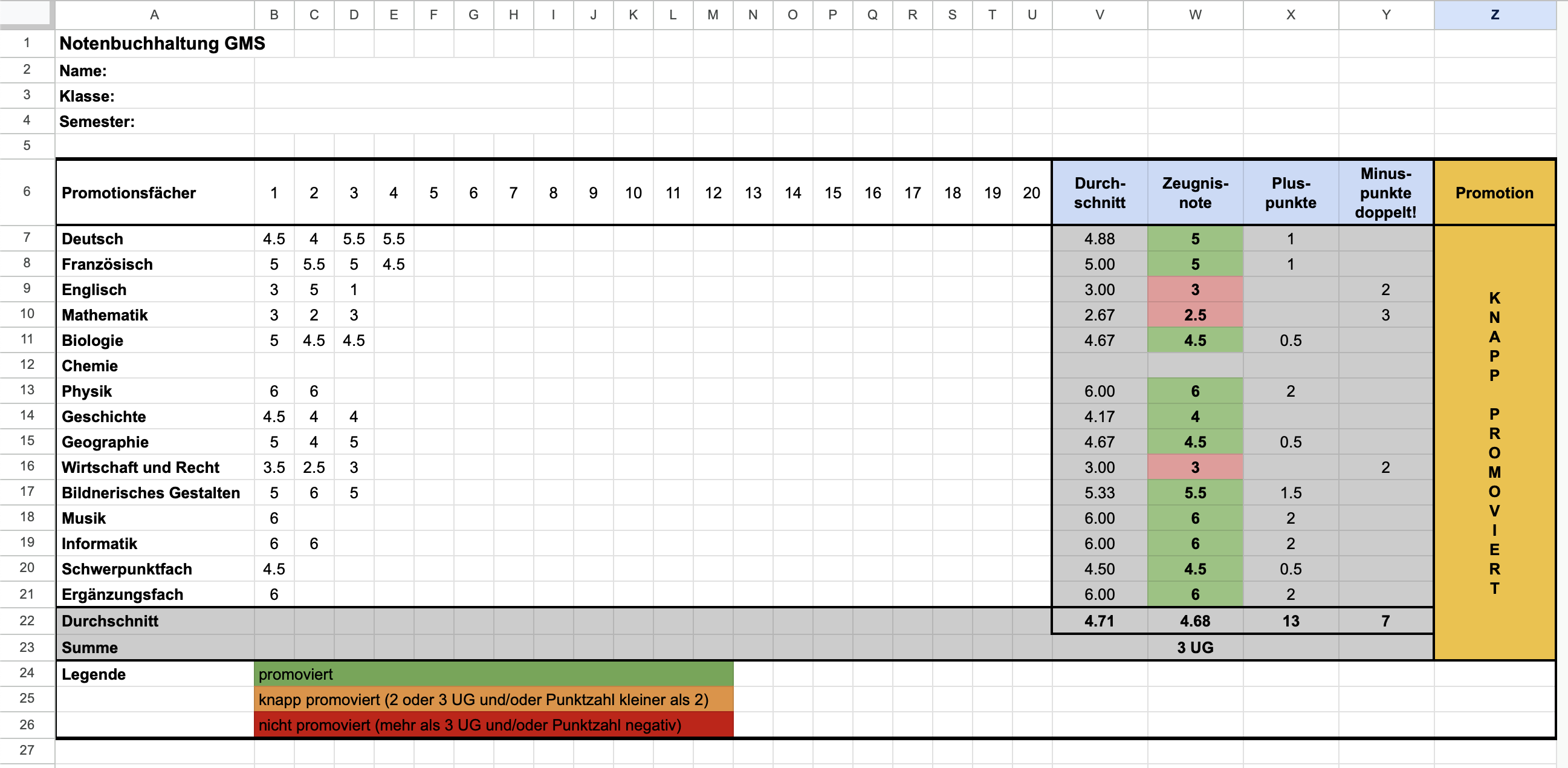Select Minuspunkte doppelt header cell
The height and width of the screenshot is (768, 1568).
coord(1385,193)
